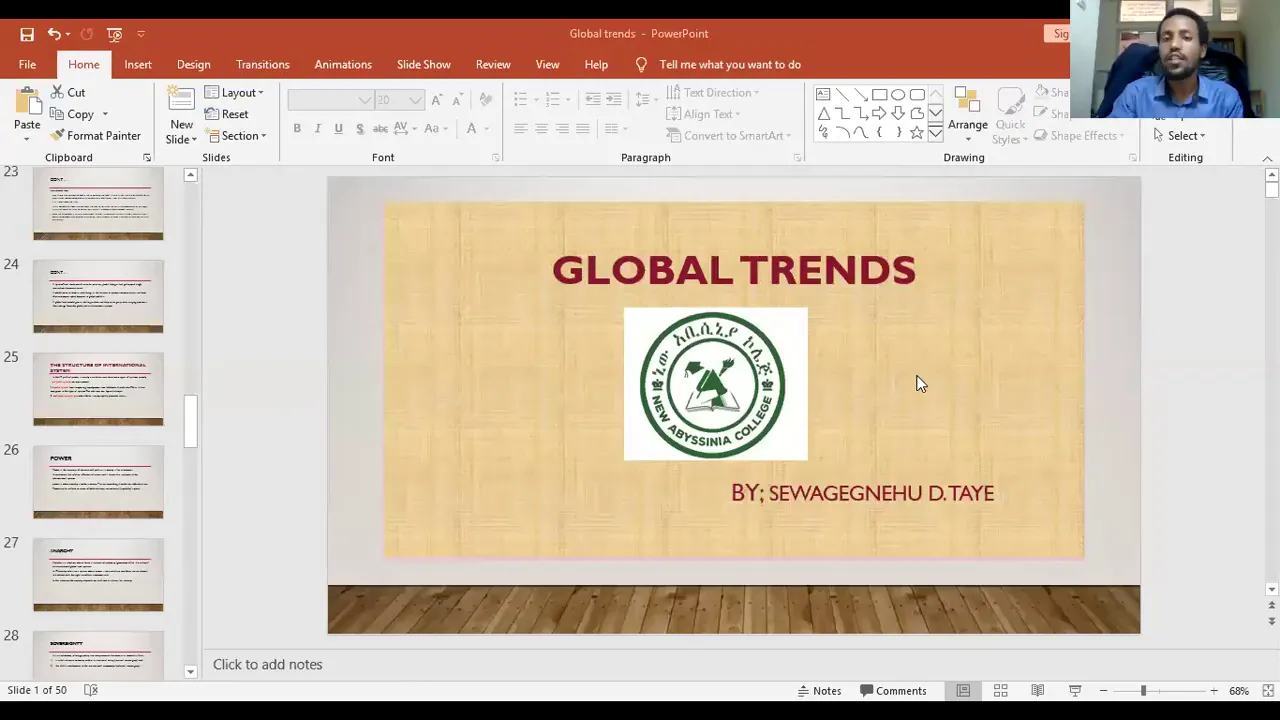Select the oval shape in gallery

898,95
